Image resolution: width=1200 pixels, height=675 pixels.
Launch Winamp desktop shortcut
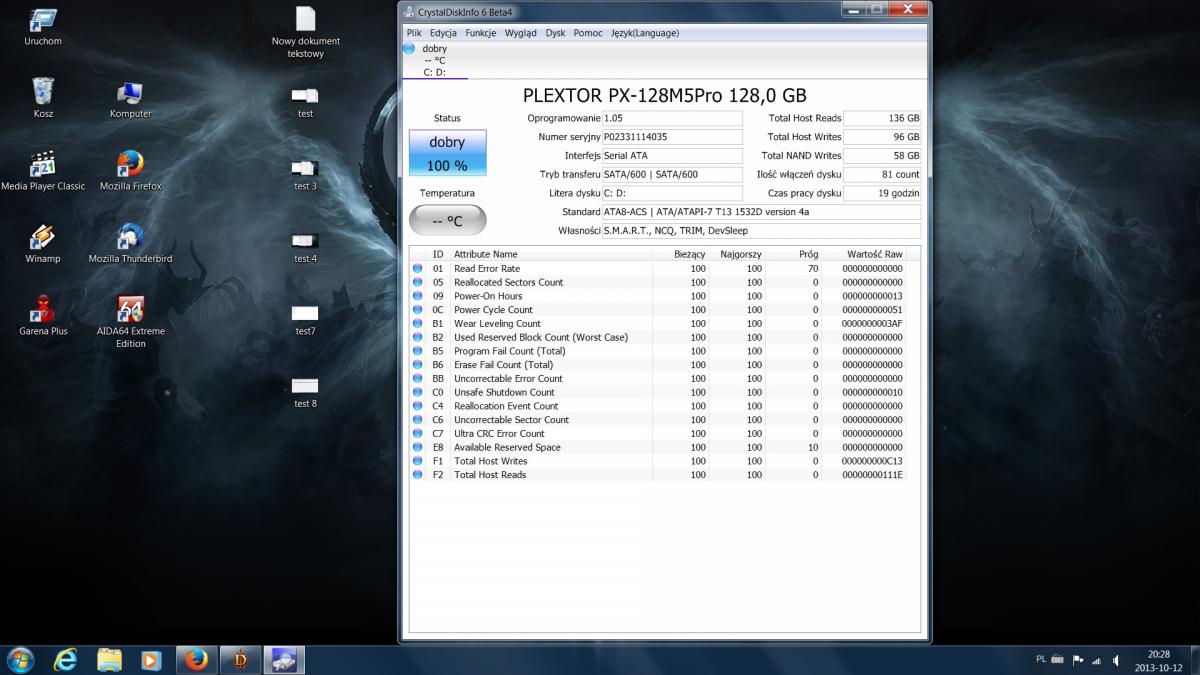[43, 243]
